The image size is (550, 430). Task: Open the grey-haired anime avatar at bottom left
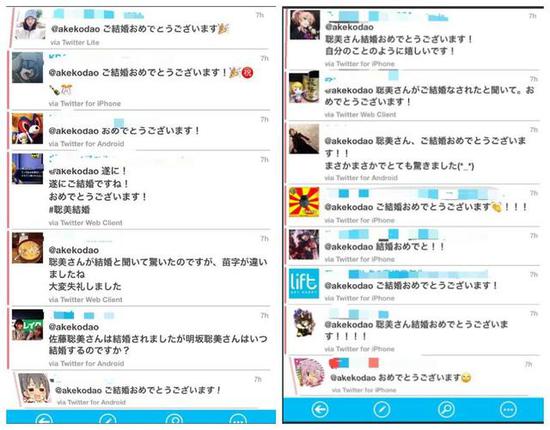[34, 388]
